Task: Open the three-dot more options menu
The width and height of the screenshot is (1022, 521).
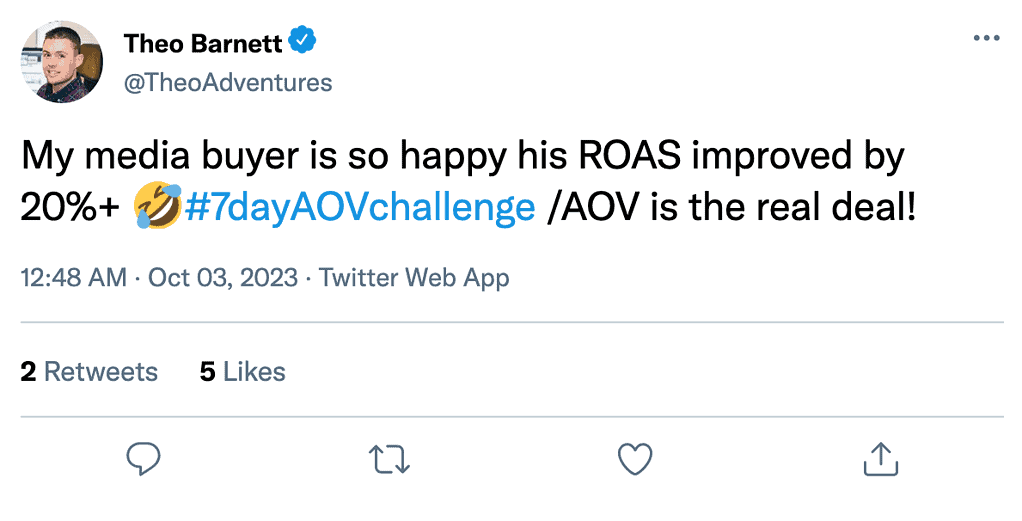Action: coord(985,38)
